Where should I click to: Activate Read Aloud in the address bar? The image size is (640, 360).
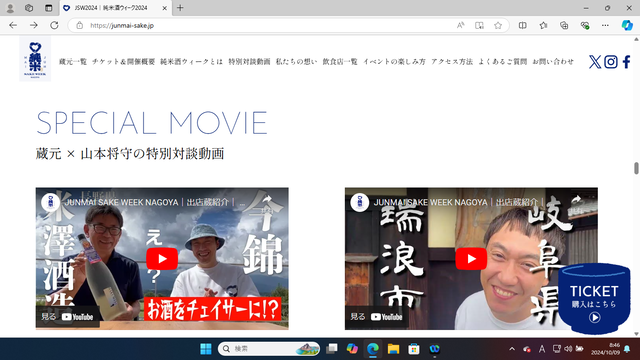[460, 25]
